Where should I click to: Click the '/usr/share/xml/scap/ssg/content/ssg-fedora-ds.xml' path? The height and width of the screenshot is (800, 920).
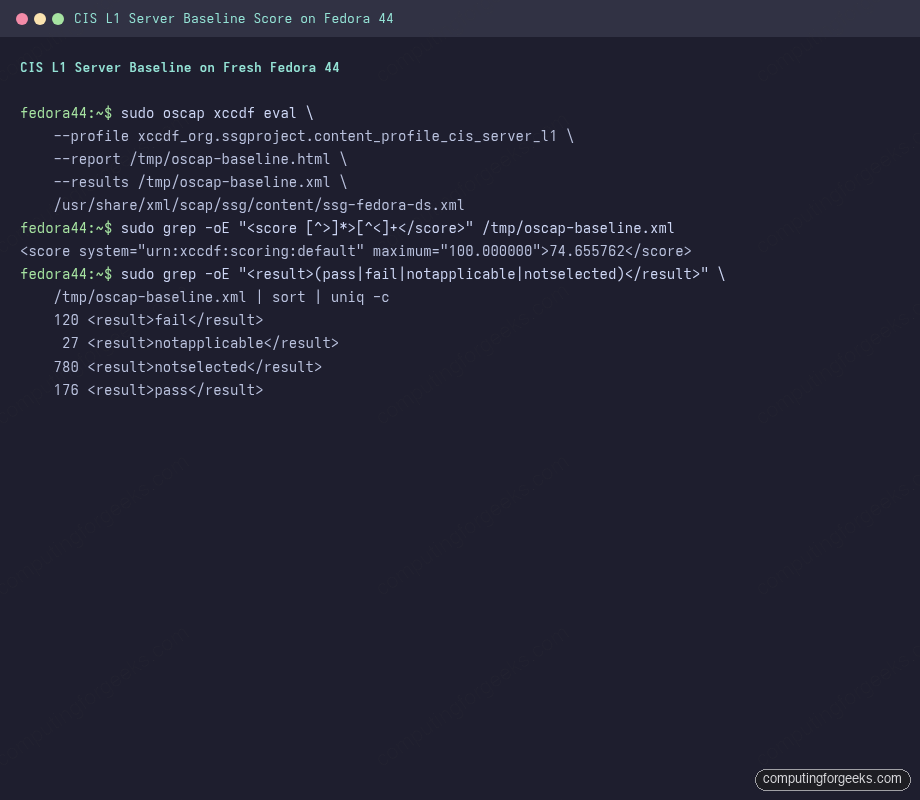tap(259, 205)
